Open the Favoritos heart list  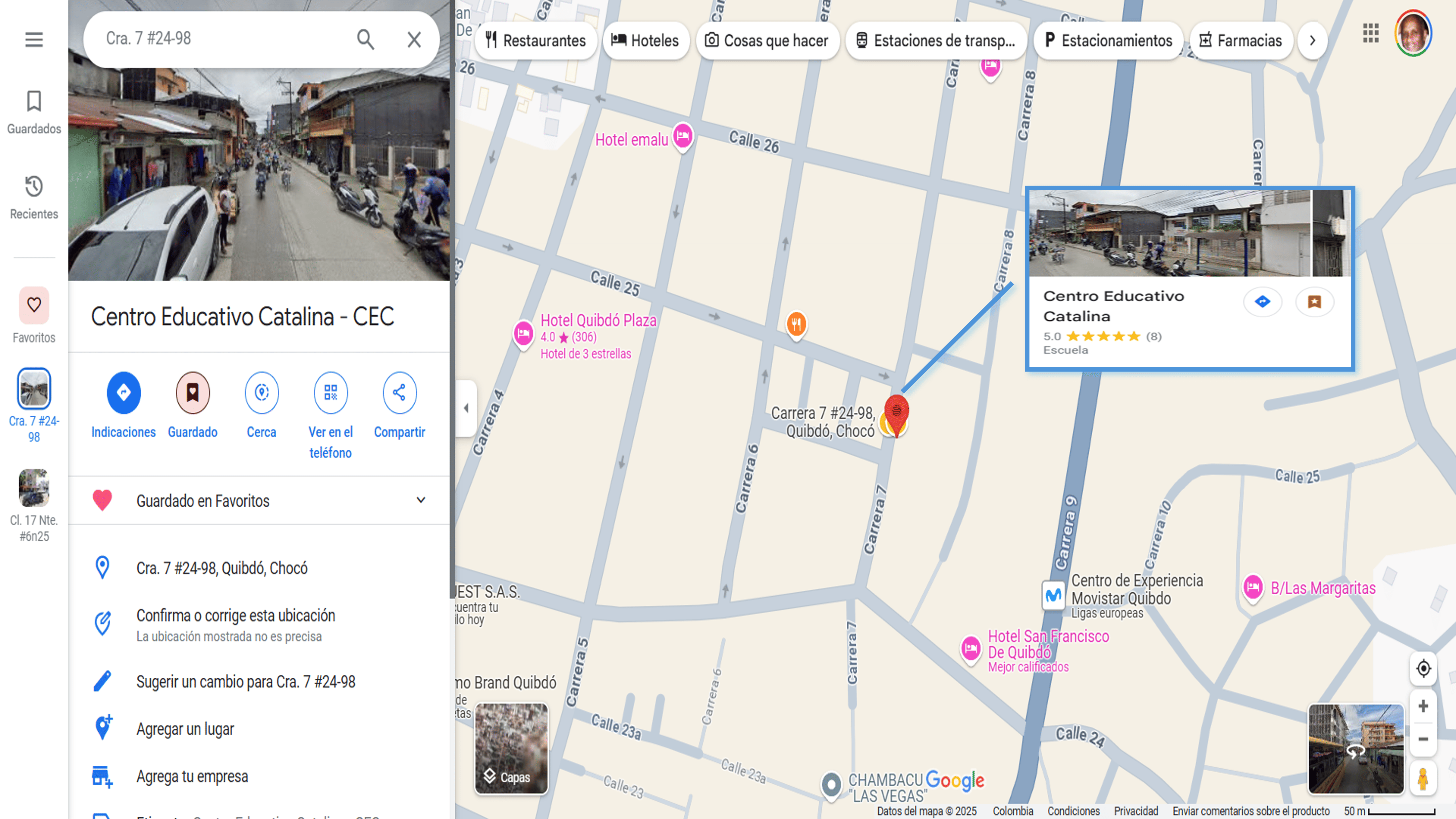[34, 315]
